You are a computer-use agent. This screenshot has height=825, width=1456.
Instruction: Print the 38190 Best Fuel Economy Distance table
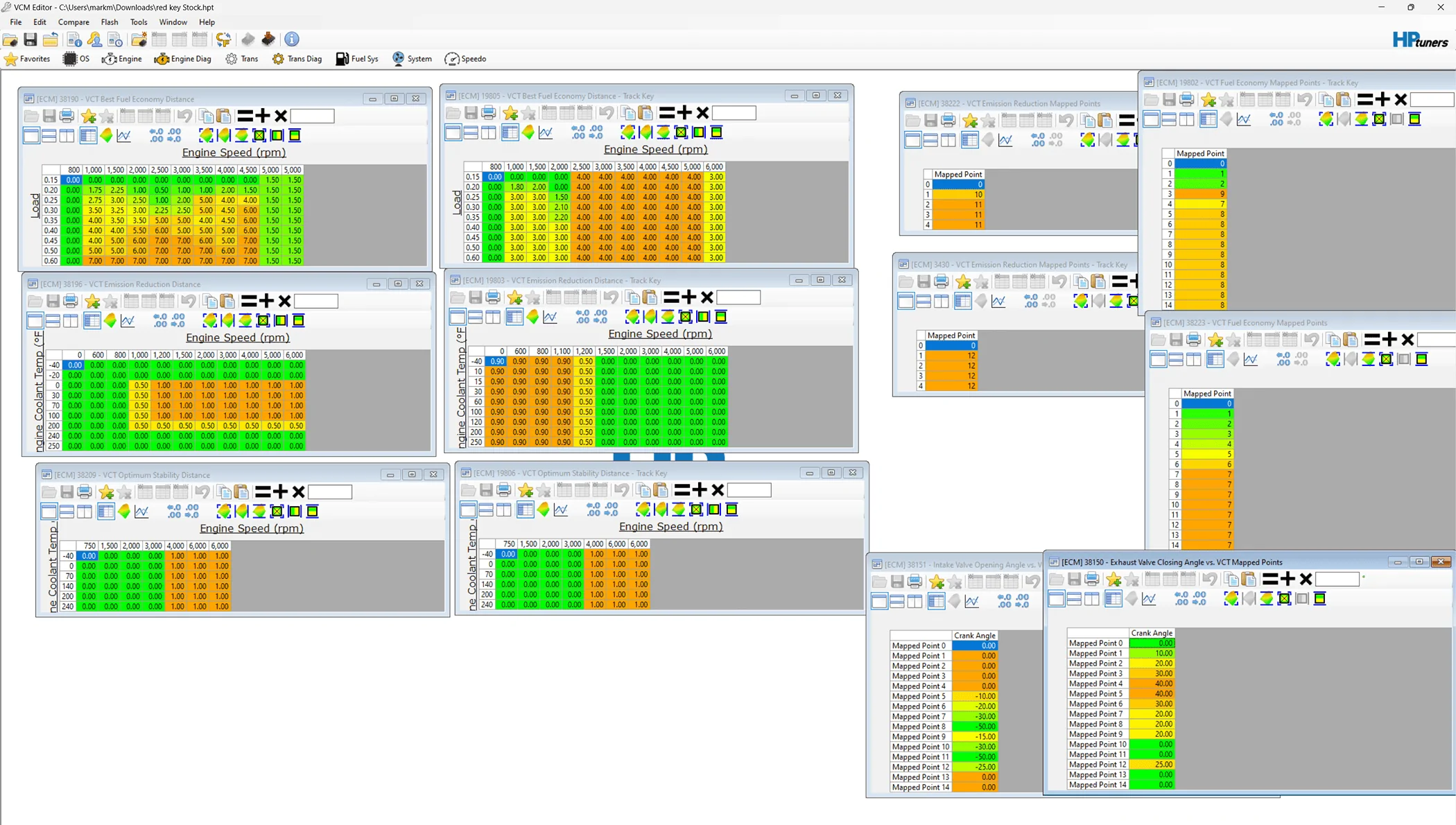(67, 116)
